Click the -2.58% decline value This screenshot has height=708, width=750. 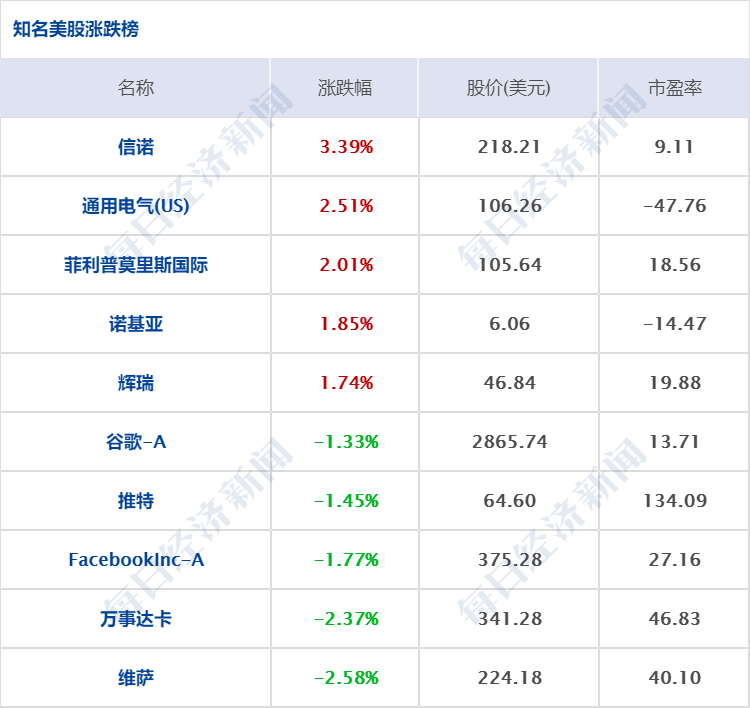coord(346,678)
